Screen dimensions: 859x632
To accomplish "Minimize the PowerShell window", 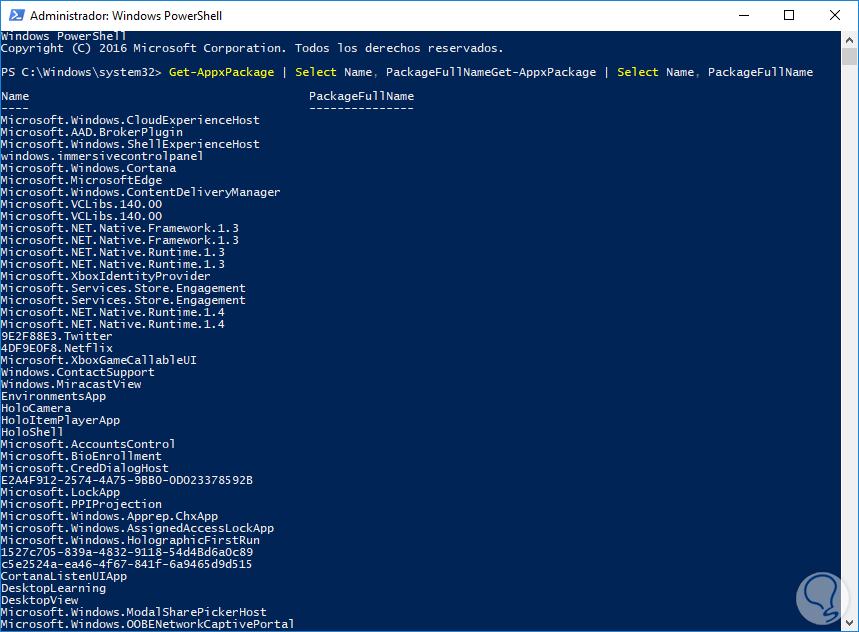I will pyautogui.click(x=742, y=16).
